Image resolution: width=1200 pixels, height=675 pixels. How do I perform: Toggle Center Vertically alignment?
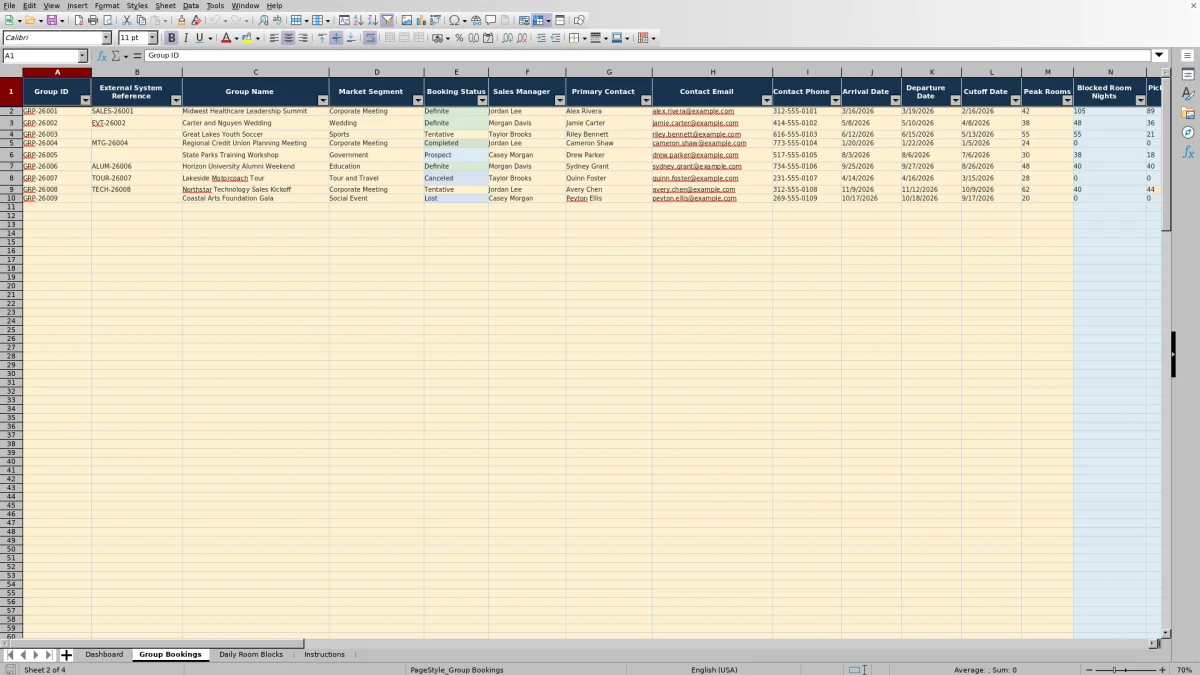tap(336, 38)
